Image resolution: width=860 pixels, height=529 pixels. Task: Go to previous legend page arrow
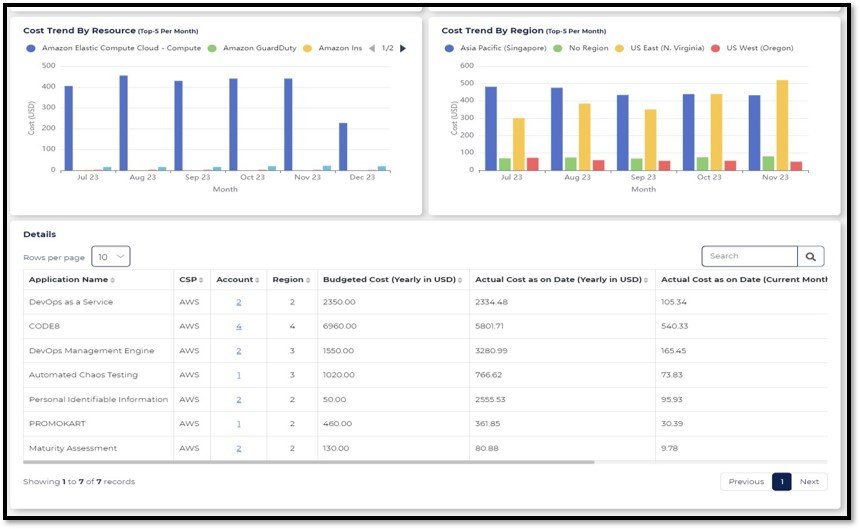[x=372, y=48]
